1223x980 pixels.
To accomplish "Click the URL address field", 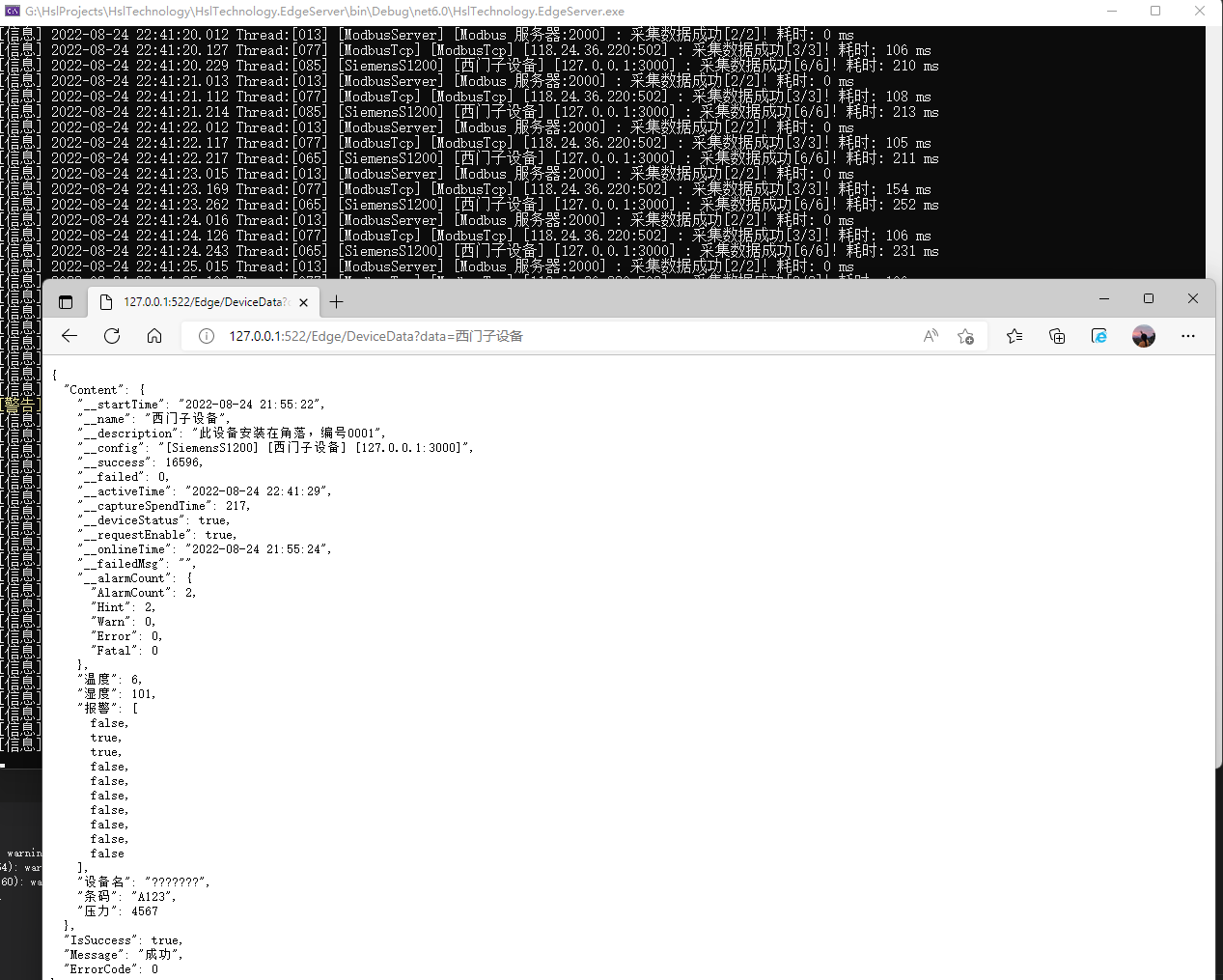I will [x=560, y=336].
